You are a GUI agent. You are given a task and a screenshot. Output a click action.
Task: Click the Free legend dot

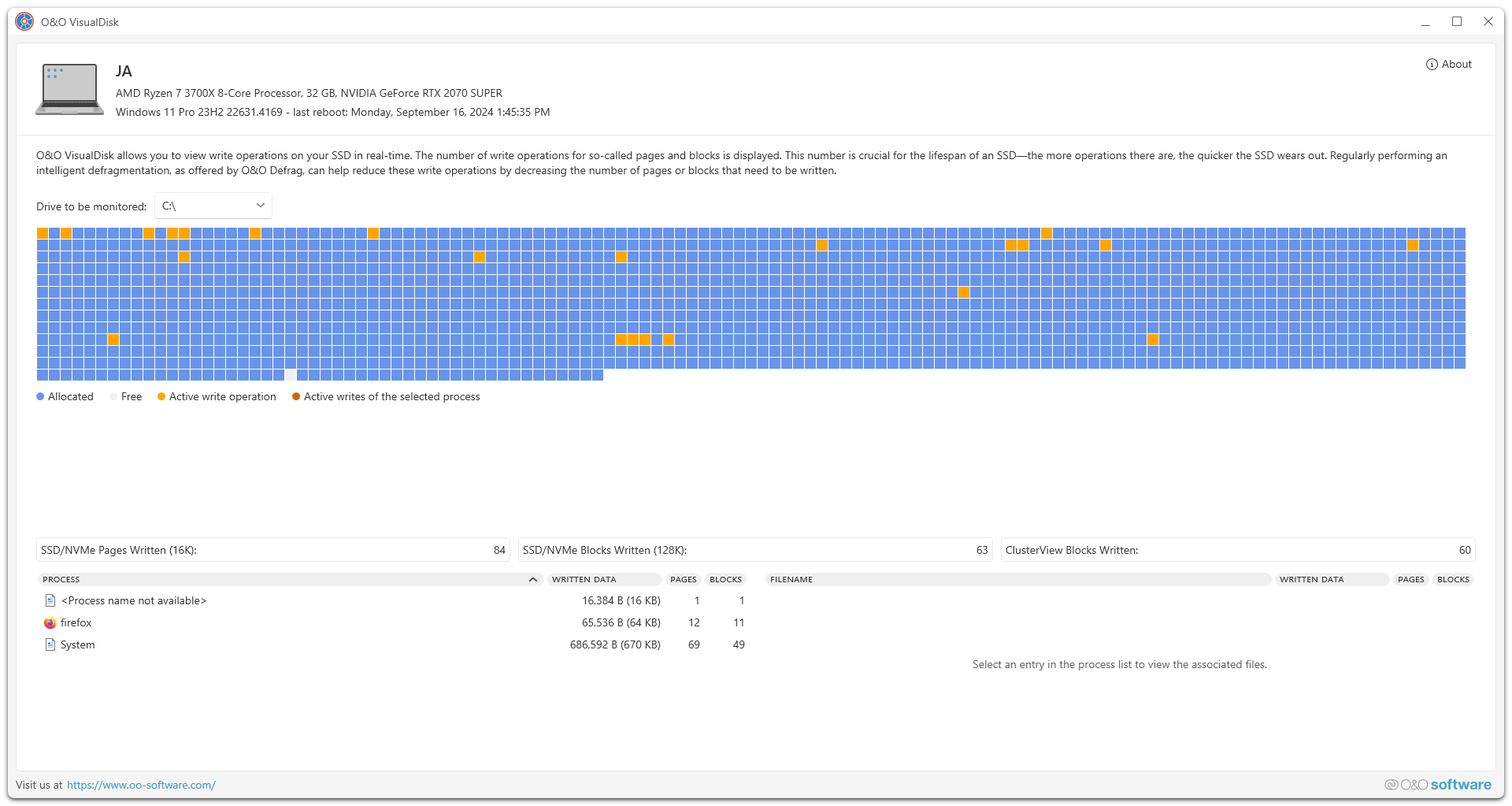click(113, 396)
